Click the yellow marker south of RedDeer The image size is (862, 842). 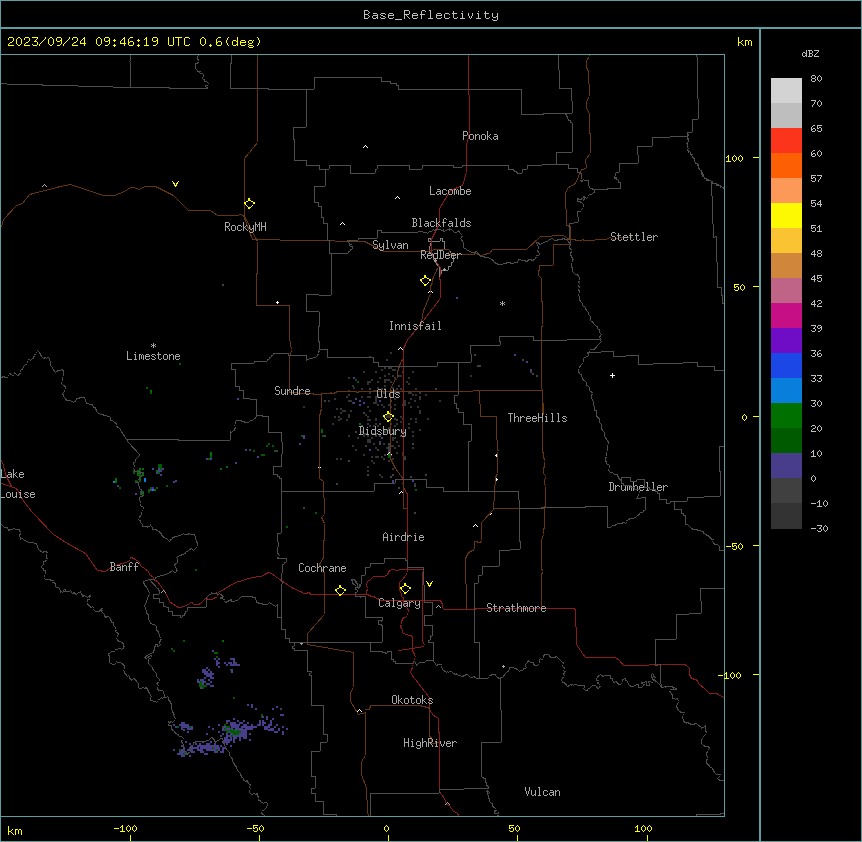click(425, 281)
